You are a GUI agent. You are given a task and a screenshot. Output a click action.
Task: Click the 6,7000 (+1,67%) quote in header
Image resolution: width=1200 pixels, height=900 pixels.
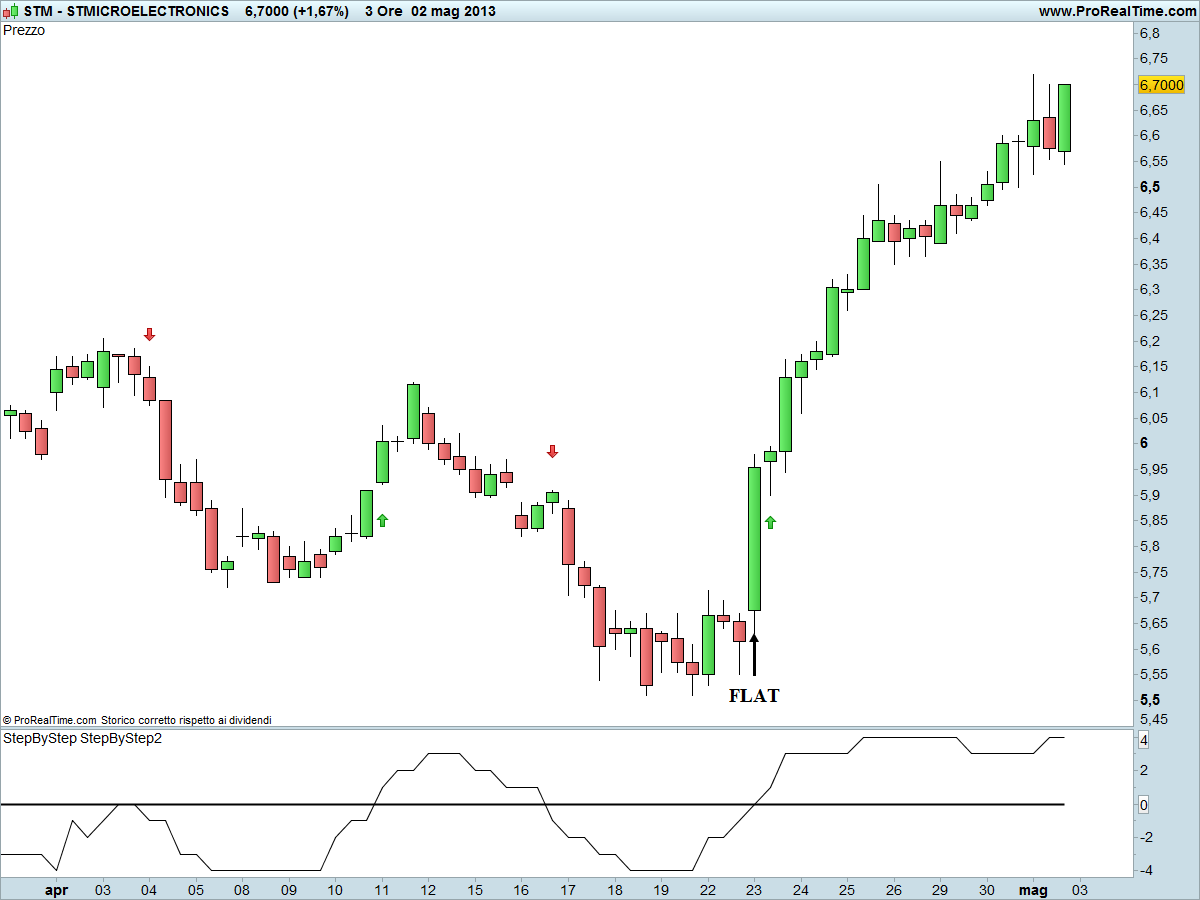pos(296,11)
